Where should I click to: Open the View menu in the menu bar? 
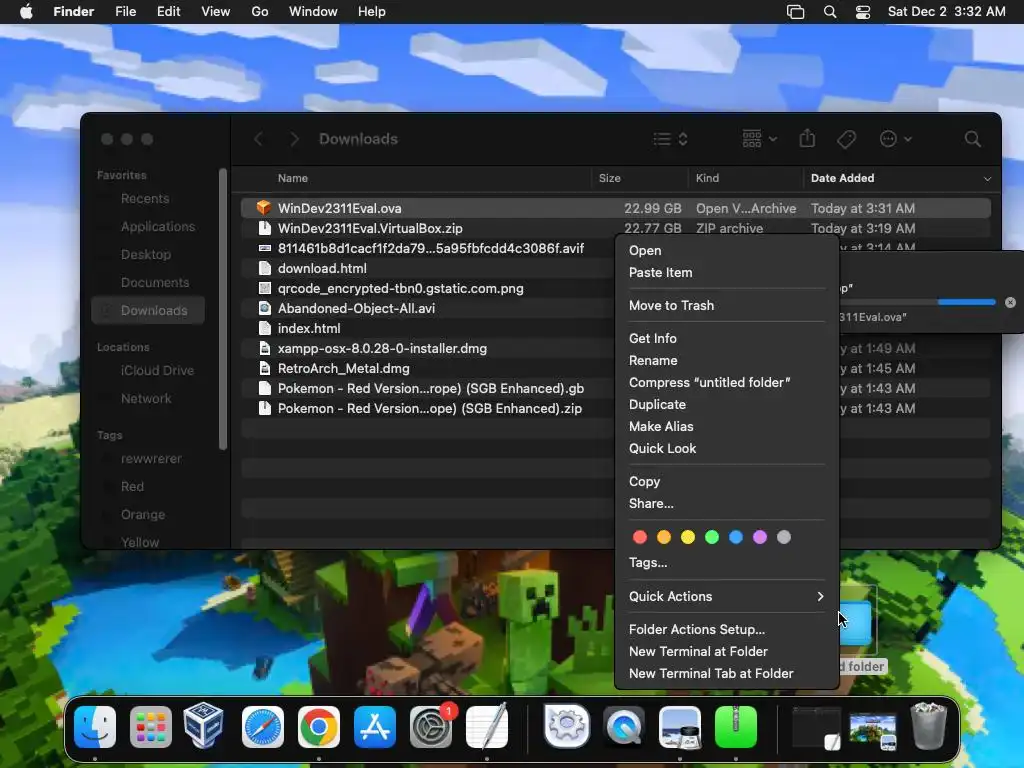click(x=216, y=12)
